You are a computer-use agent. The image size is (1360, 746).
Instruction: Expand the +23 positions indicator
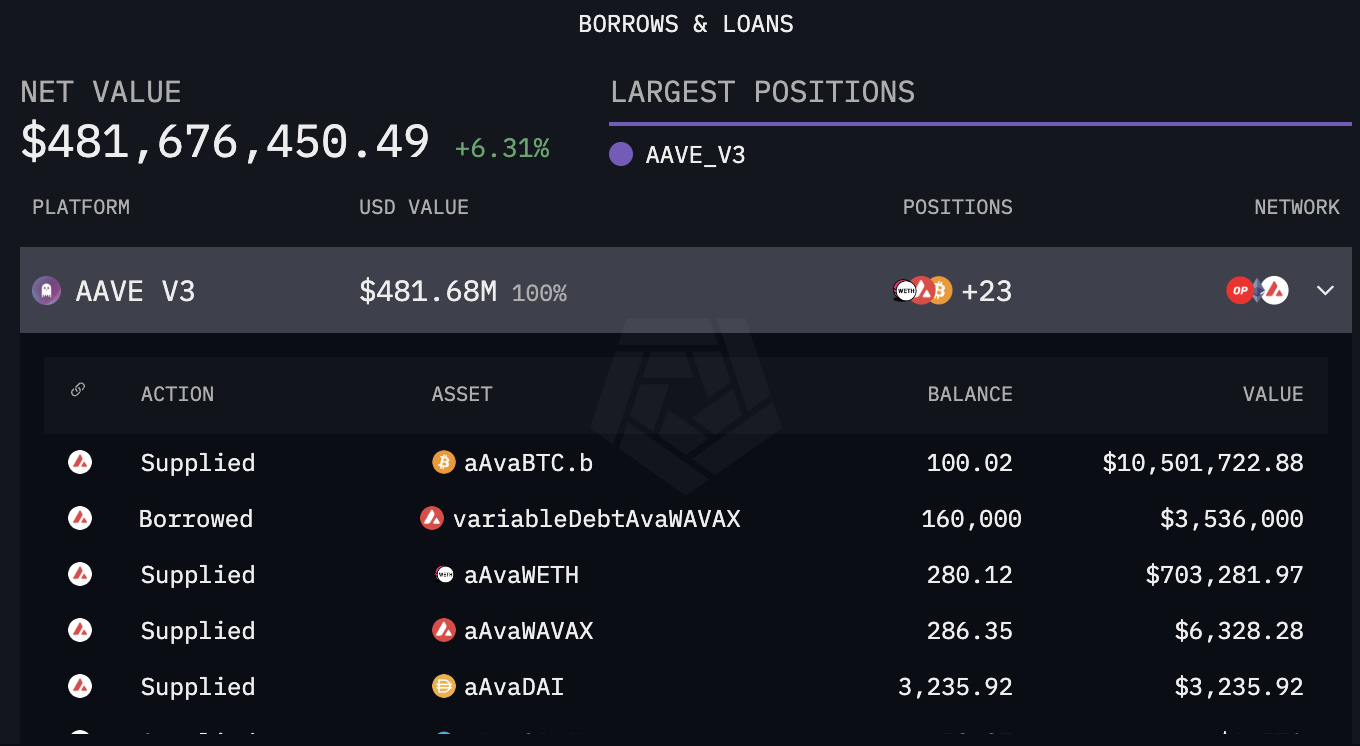pyautogui.click(x=986, y=291)
